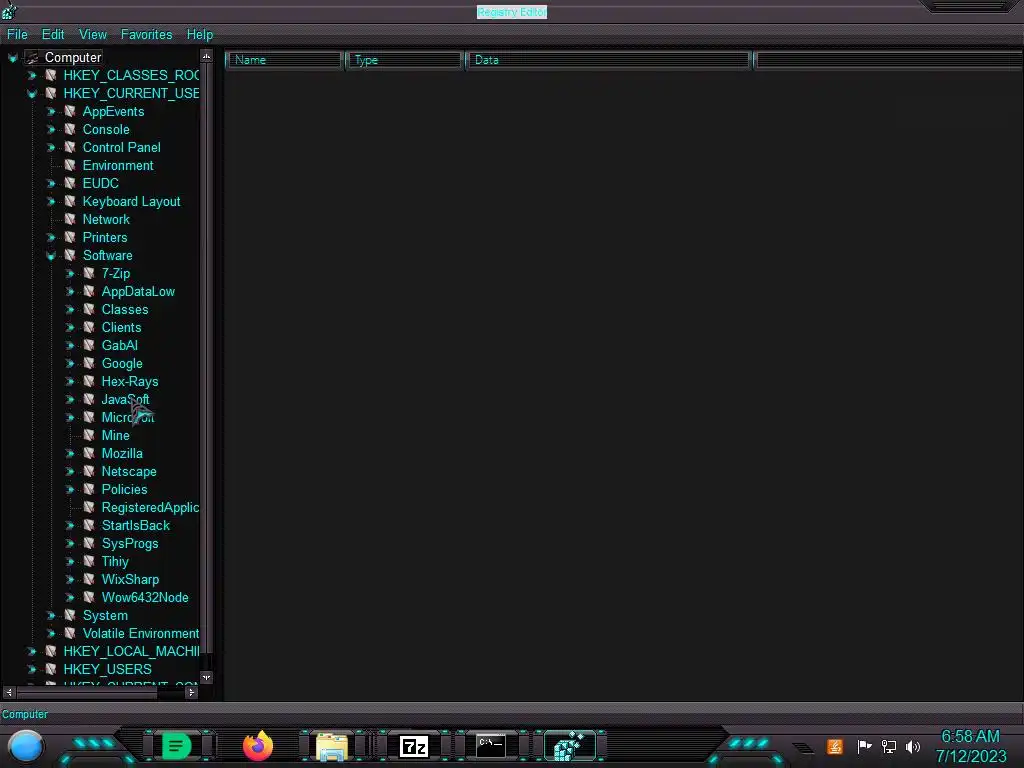Select the Volatile Environment key
Viewport: 1024px width, 768px height.
(x=140, y=633)
